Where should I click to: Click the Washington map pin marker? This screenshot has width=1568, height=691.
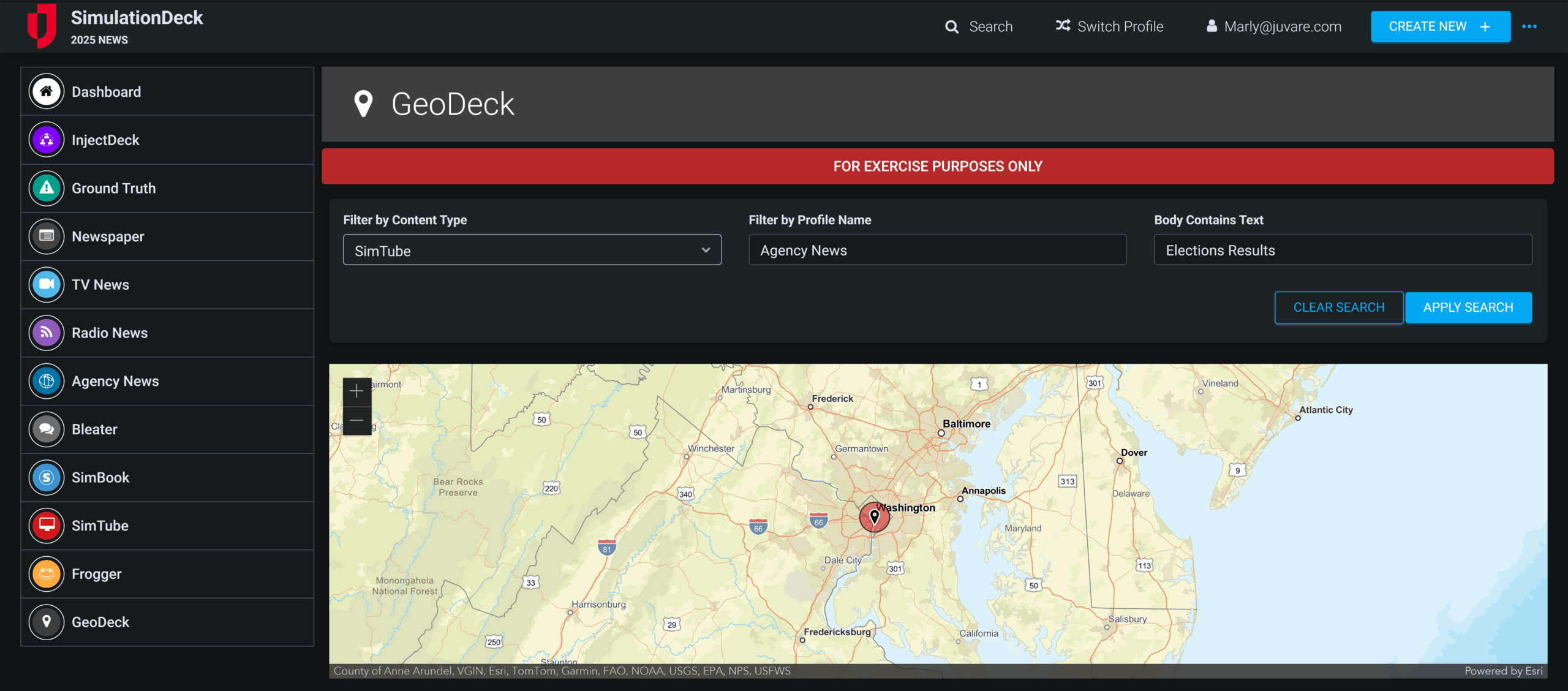875,516
